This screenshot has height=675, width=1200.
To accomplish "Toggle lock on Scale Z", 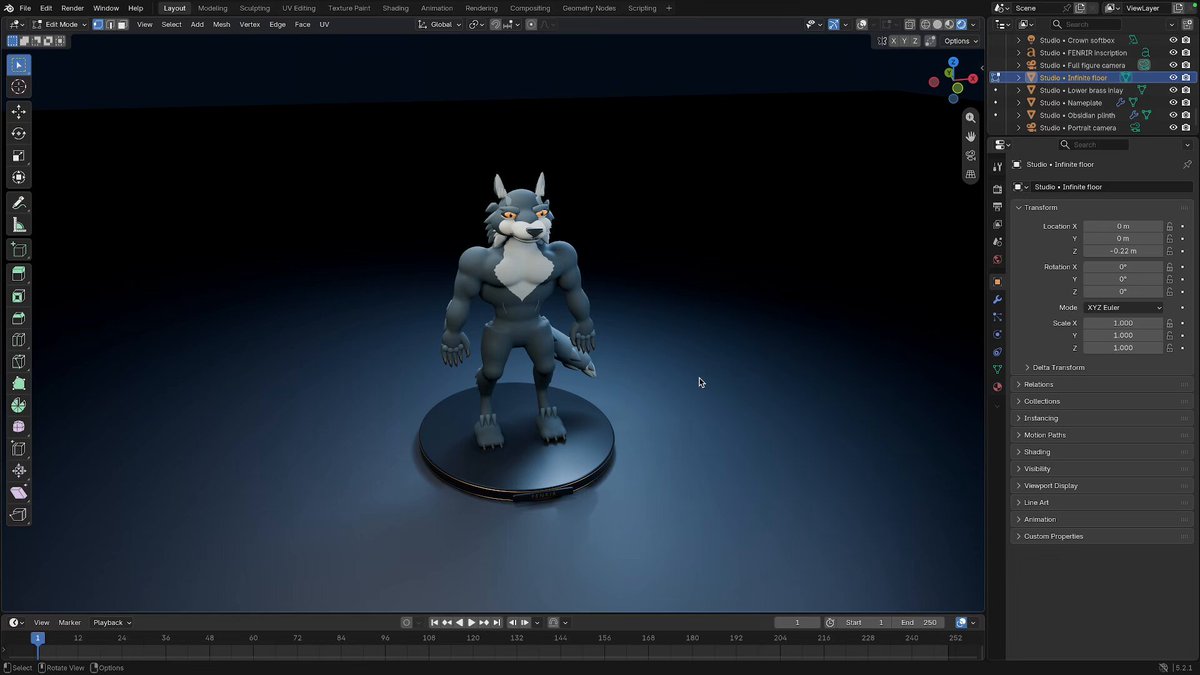I will point(1169,348).
